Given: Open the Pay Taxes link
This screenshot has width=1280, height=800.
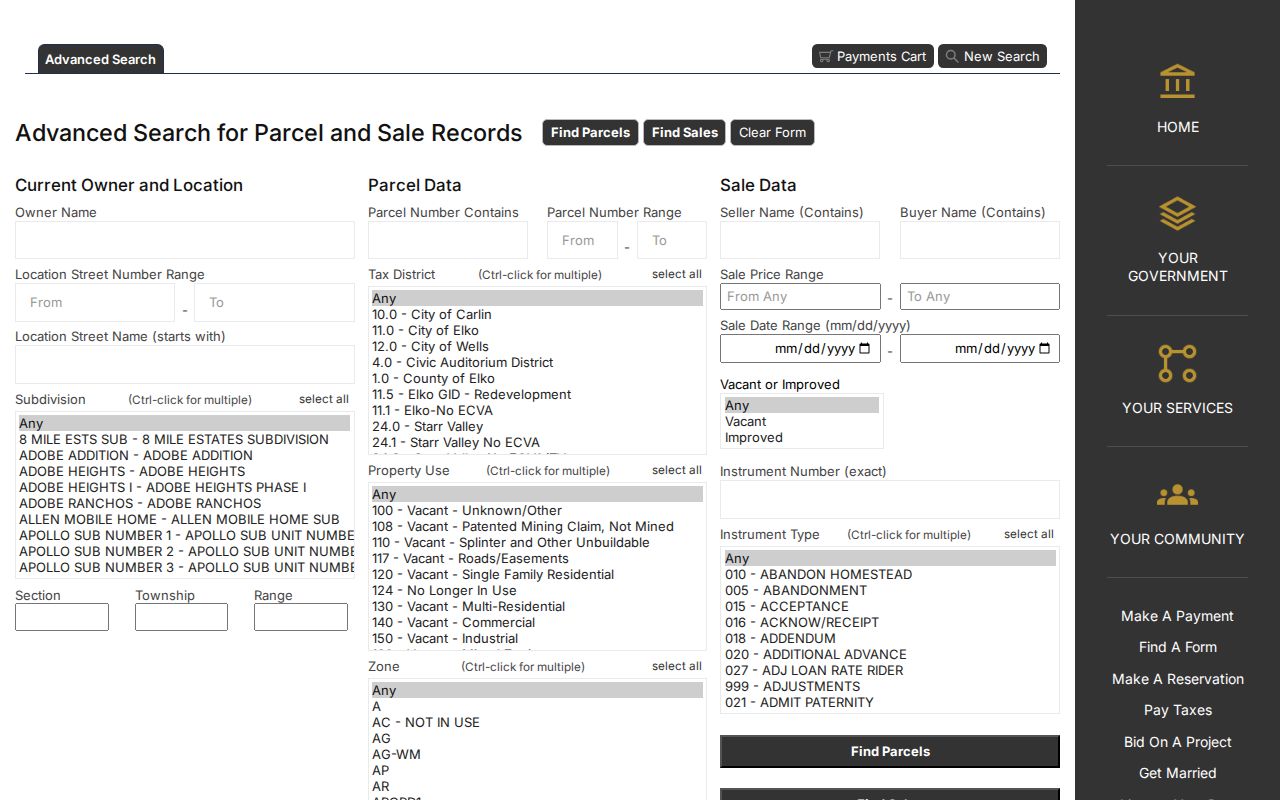Looking at the screenshot, I should 1177,710.
